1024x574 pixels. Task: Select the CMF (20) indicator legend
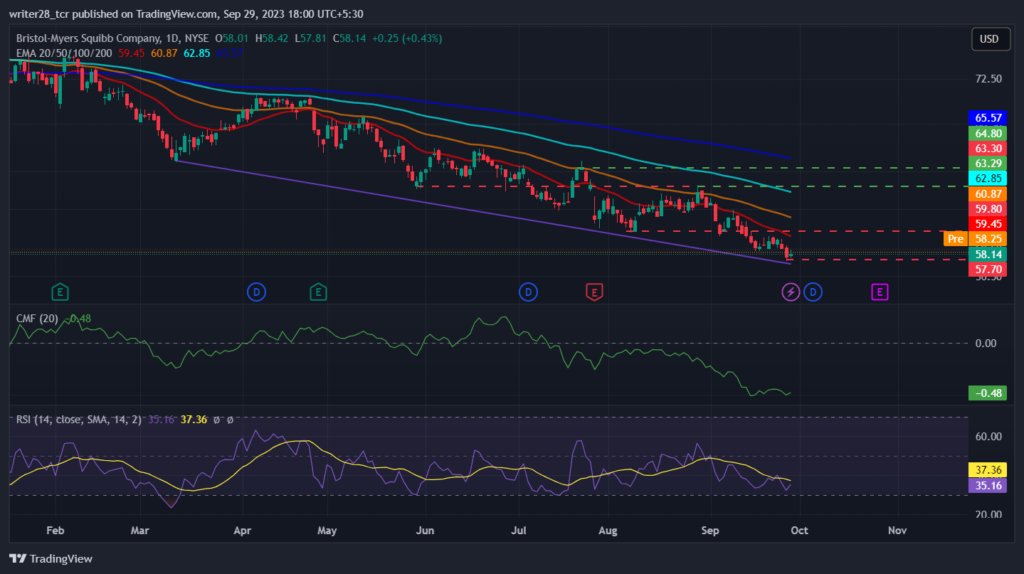point(37,318)
